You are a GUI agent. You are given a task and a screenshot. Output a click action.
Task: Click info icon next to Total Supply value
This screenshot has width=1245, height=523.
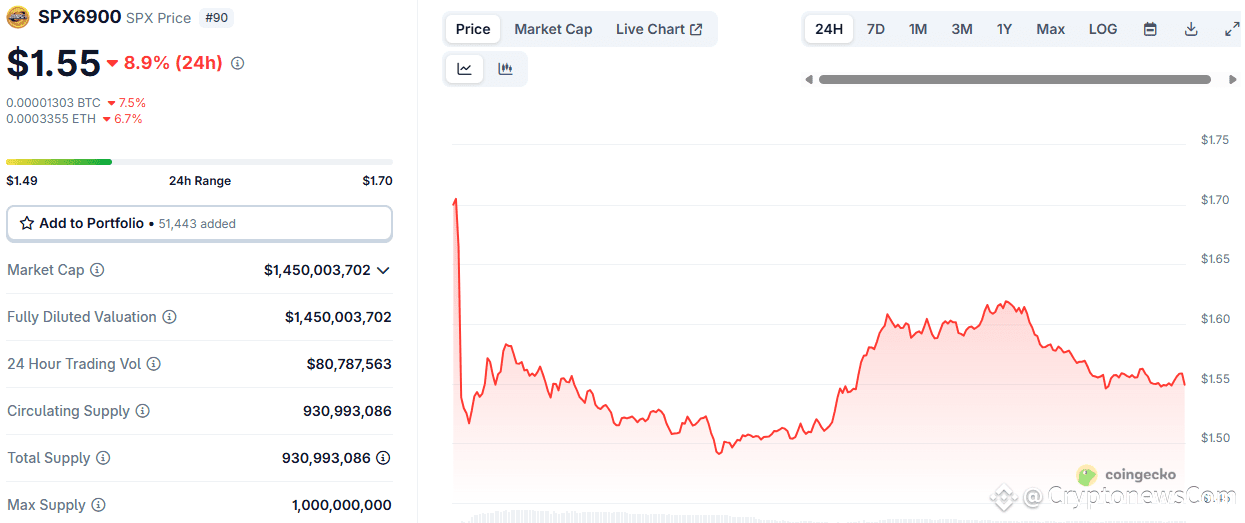pos(383,458)
